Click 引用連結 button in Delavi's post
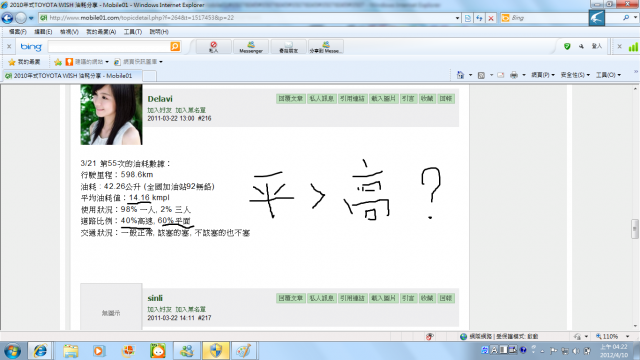640x360 pixels. pos(352,98)
